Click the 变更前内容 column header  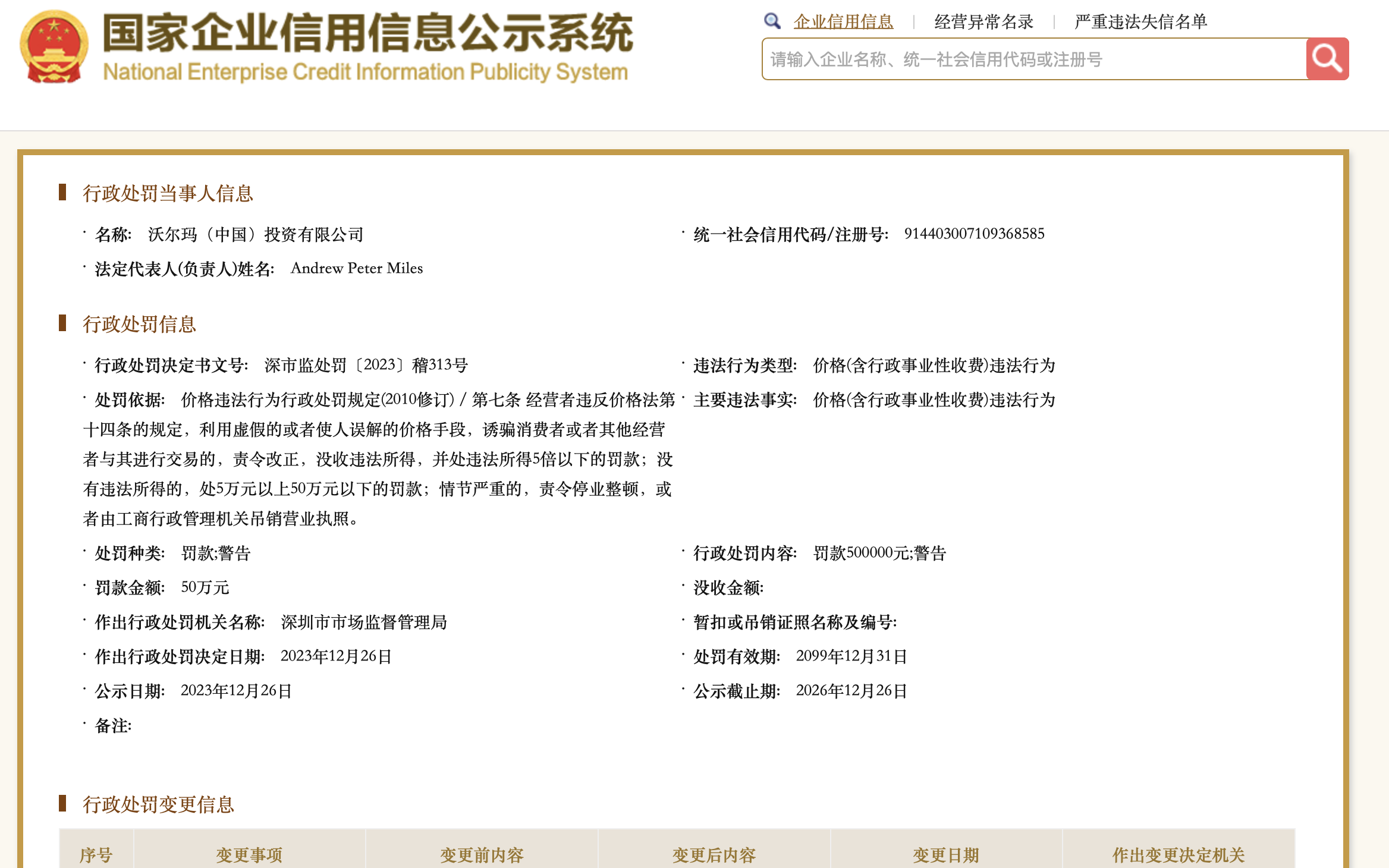(482, 855)
